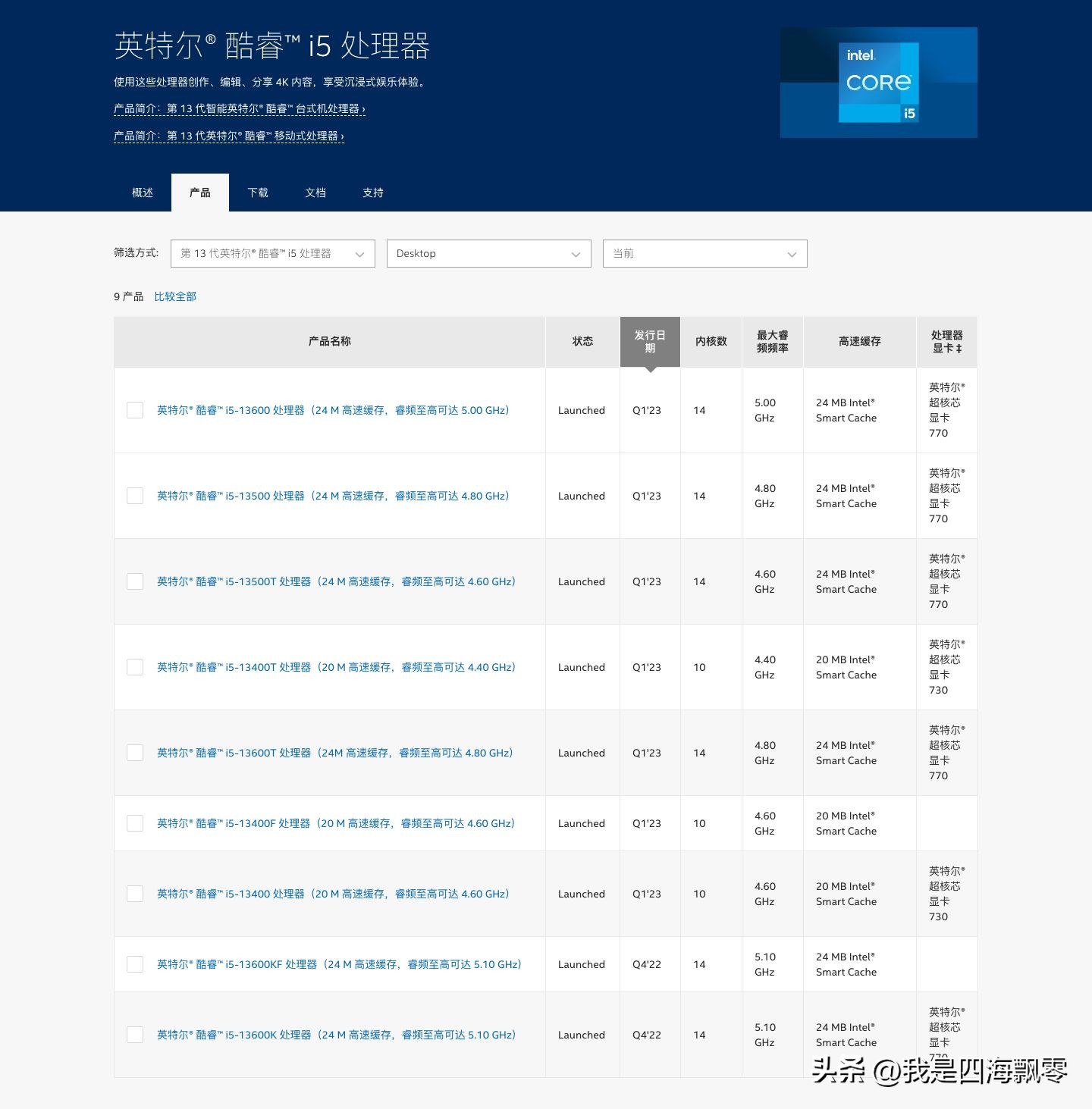Click the 第13代台式机处理器 产品简介 link
The width and height of the screenshot is (1092, 1109).
point(239,109)
